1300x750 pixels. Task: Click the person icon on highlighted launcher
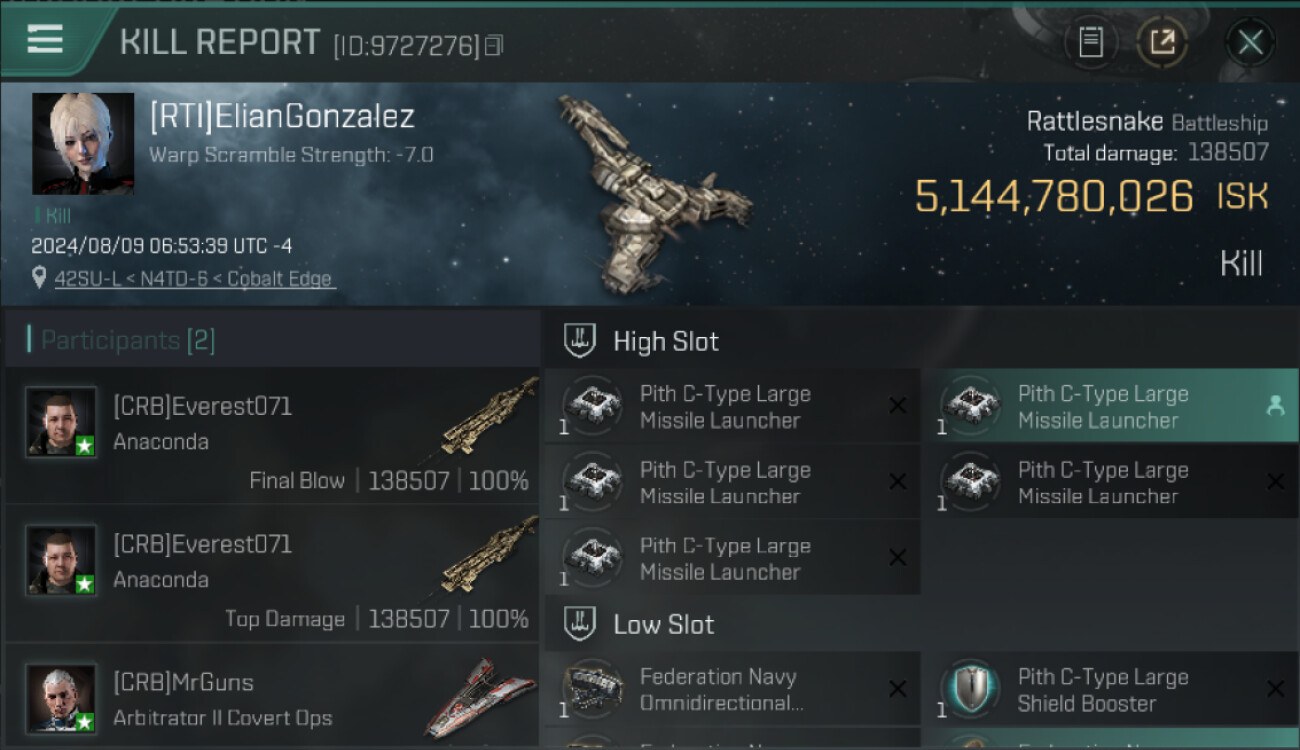click(x=1275, y=406)
